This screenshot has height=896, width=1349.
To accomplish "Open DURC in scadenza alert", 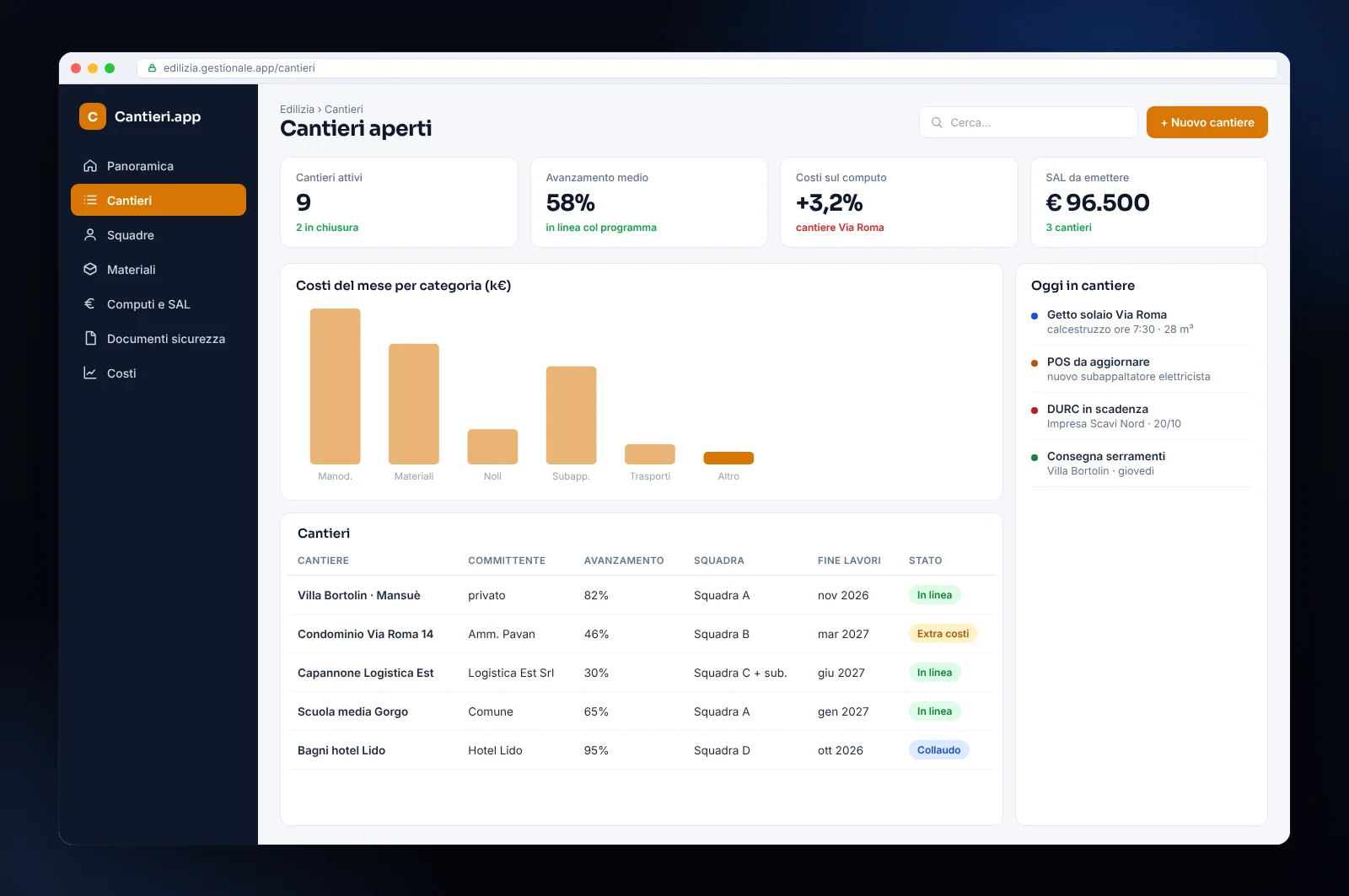I will (x=1141, y=416).
